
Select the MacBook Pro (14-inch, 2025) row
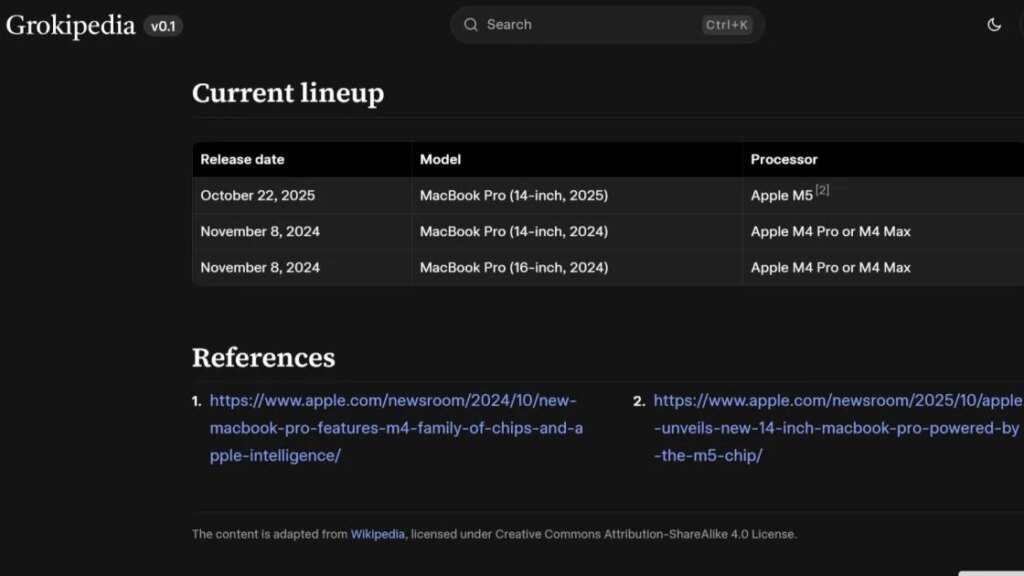point(513,195)
